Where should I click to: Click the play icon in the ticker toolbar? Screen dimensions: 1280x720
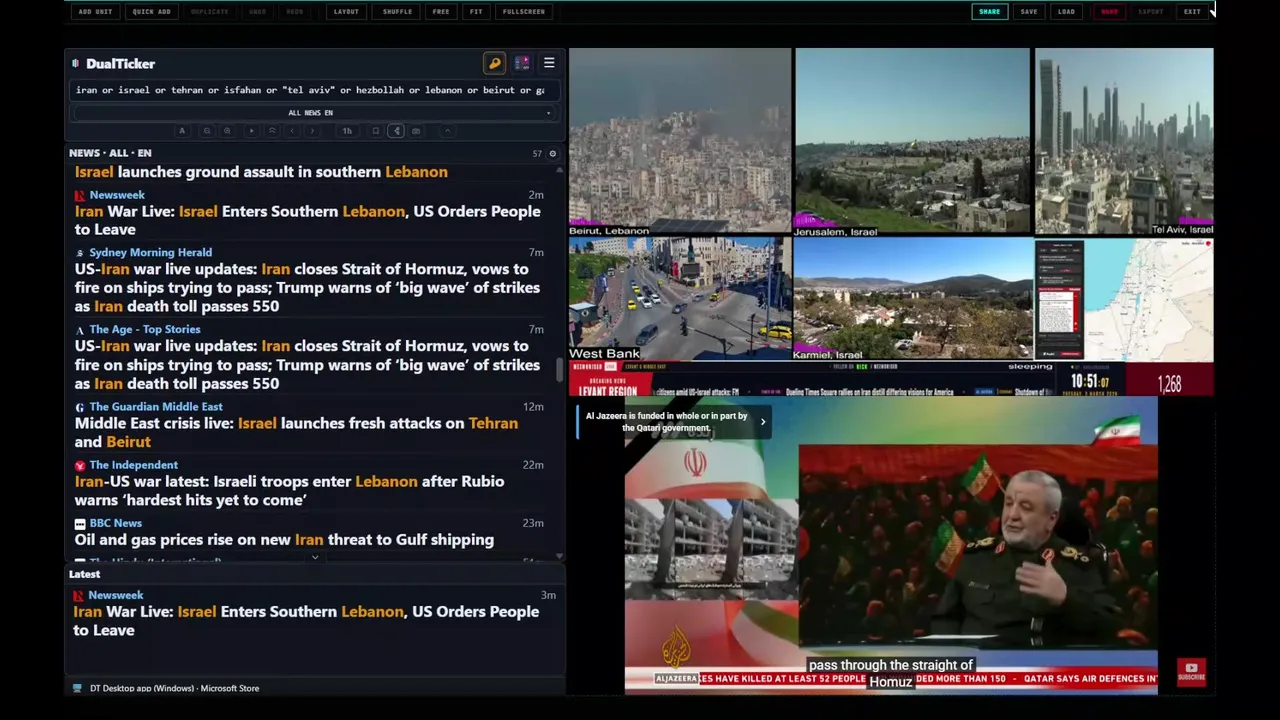tap(252, 131)
